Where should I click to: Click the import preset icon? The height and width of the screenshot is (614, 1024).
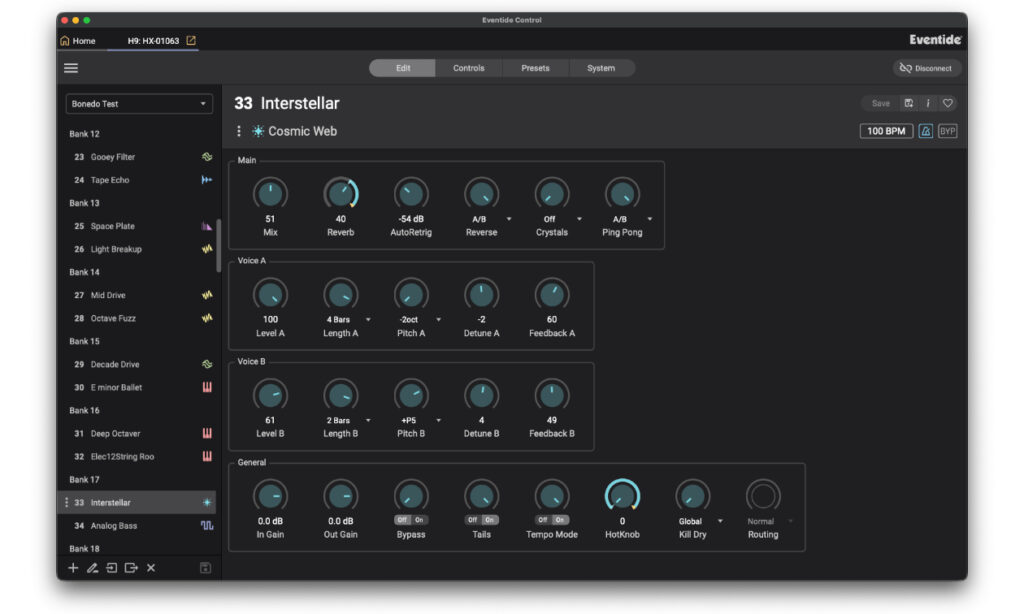tap(112, 568)
